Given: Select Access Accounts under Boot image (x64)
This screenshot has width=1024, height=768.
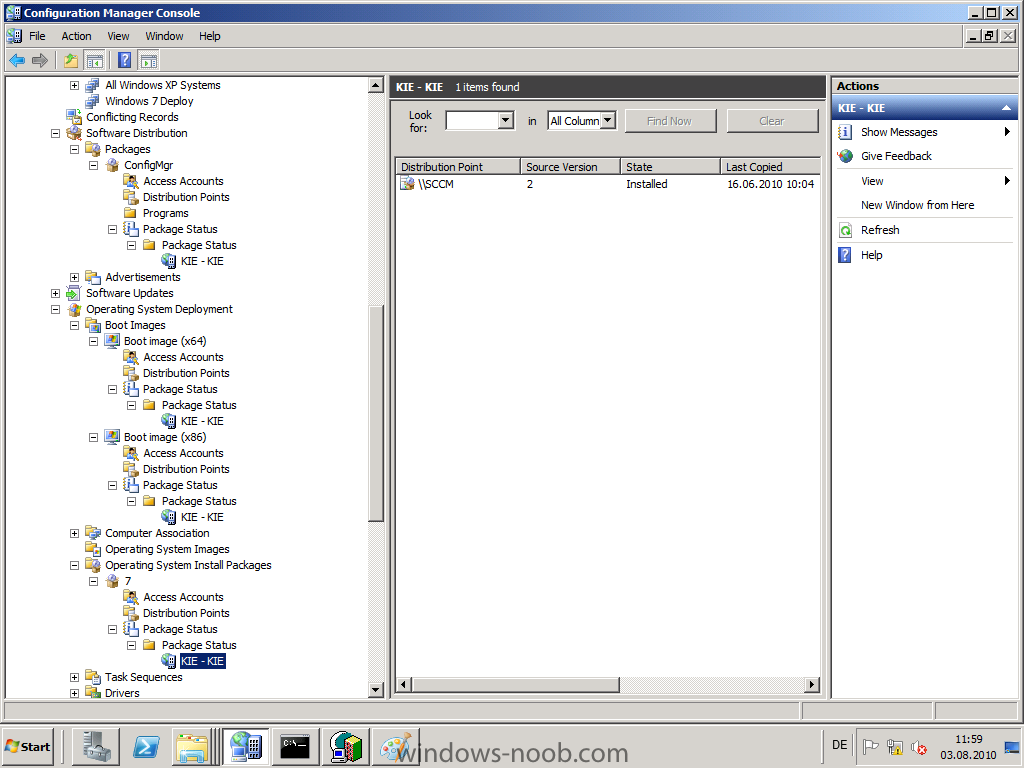Looking at the screenshot, I should (x=184, y=357).
